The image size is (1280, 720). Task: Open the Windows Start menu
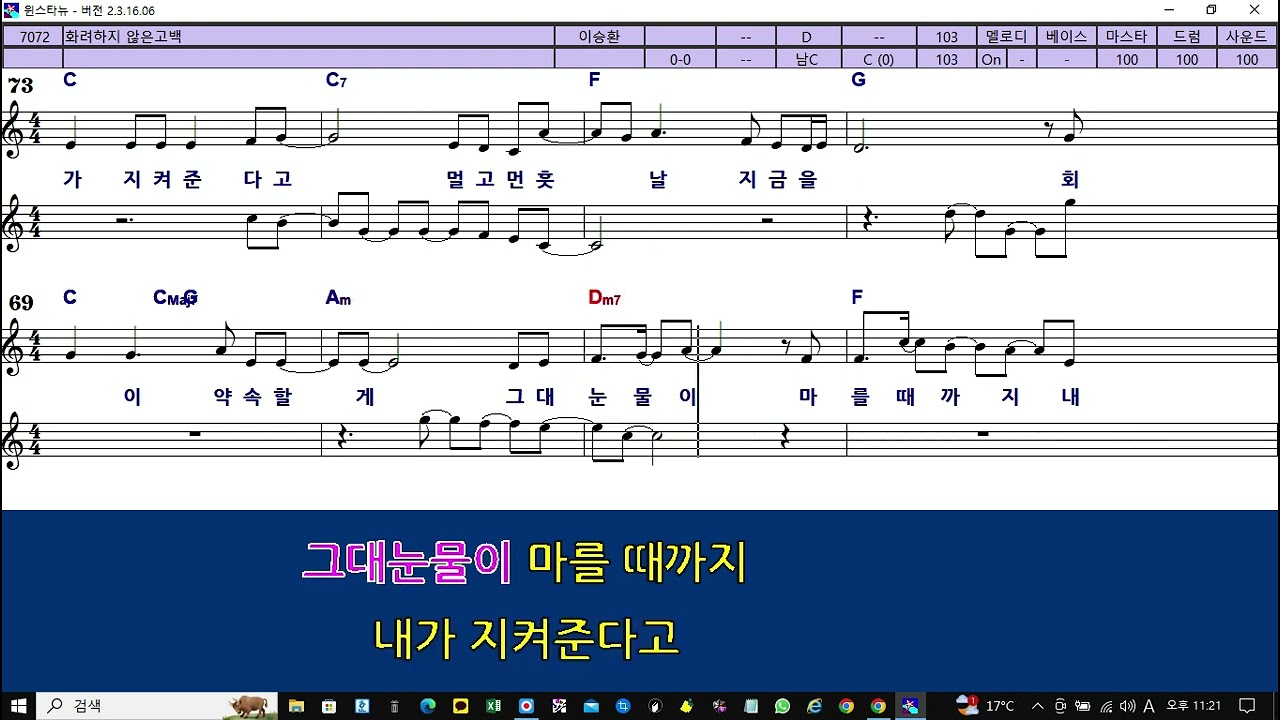tap(18, 705)
